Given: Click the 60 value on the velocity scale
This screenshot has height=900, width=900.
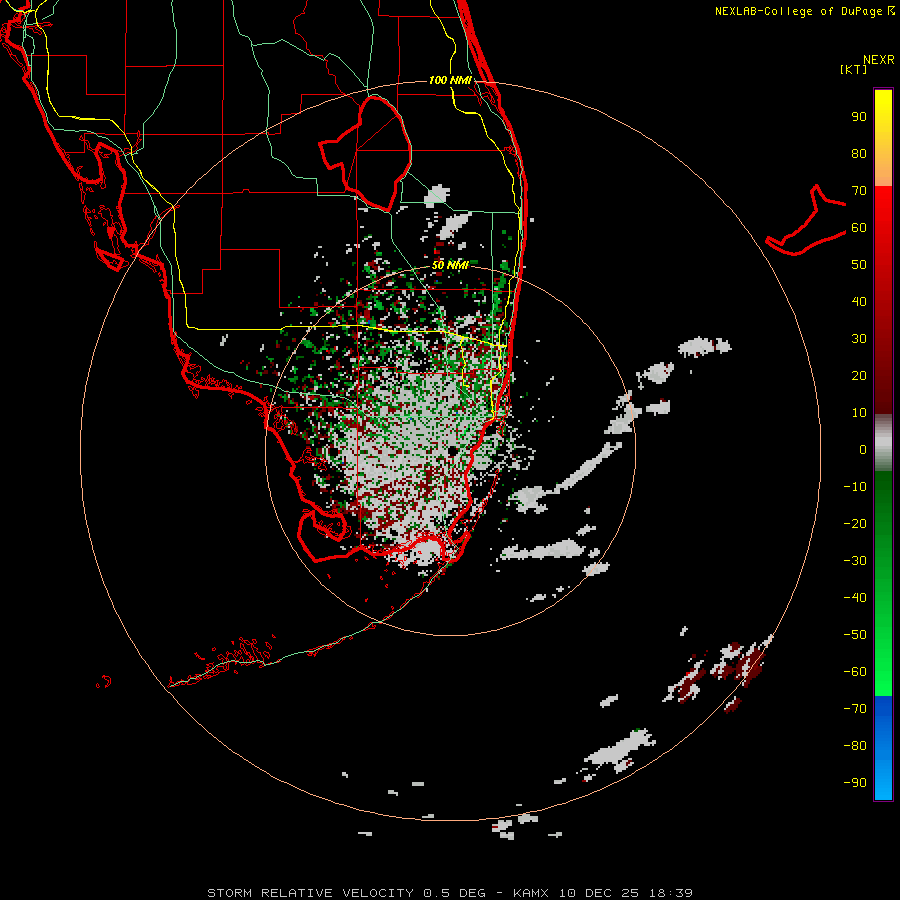Looking at the screenshot, I should coord(859,228).
